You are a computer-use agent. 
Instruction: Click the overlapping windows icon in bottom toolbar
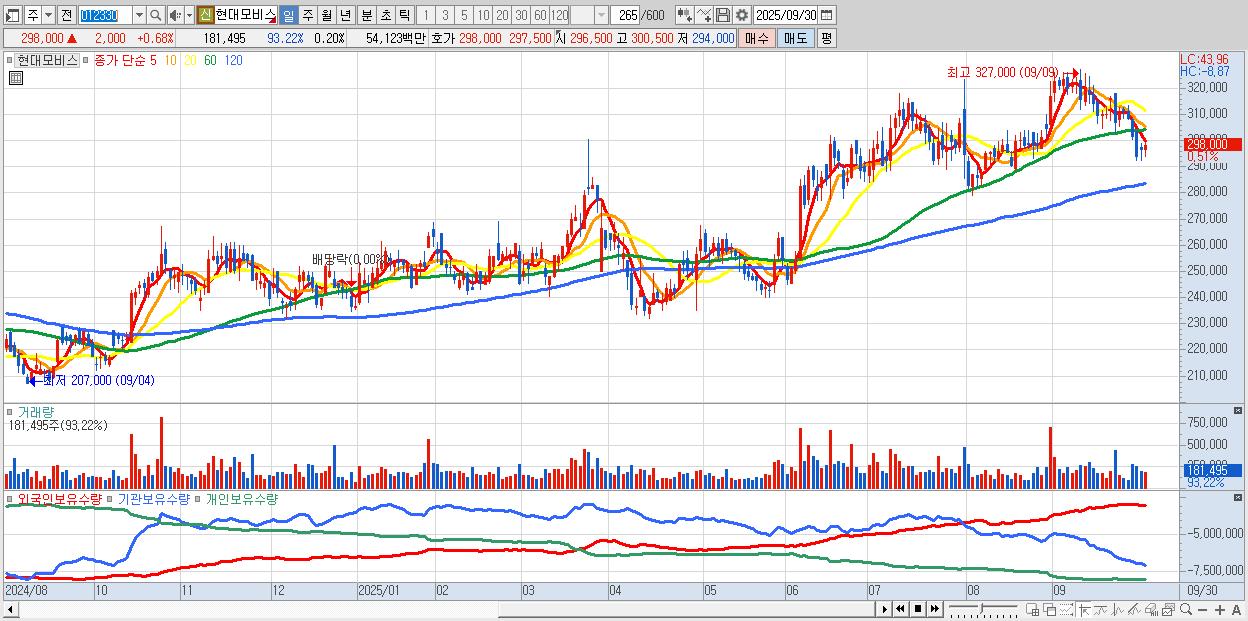click(1050, 609)
